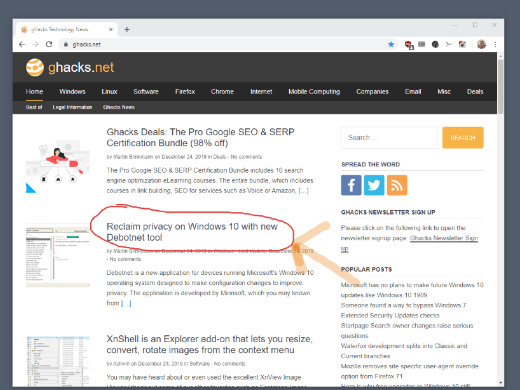Viewport: 520px width, 390px height.
Task: Close the gHacks Technology News tab
Action: pos(111,29)
